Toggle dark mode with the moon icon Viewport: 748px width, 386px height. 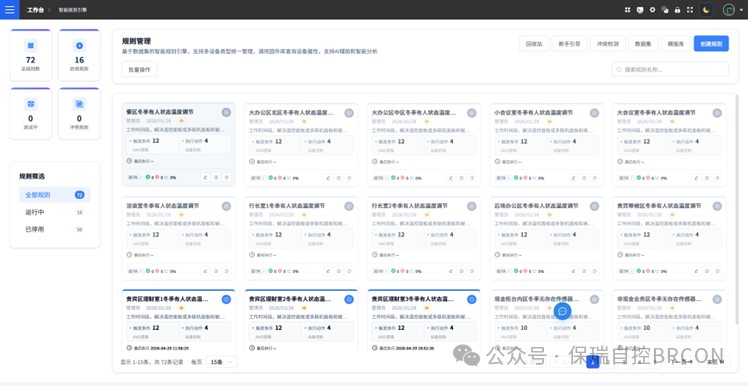(x=706, y=10)
